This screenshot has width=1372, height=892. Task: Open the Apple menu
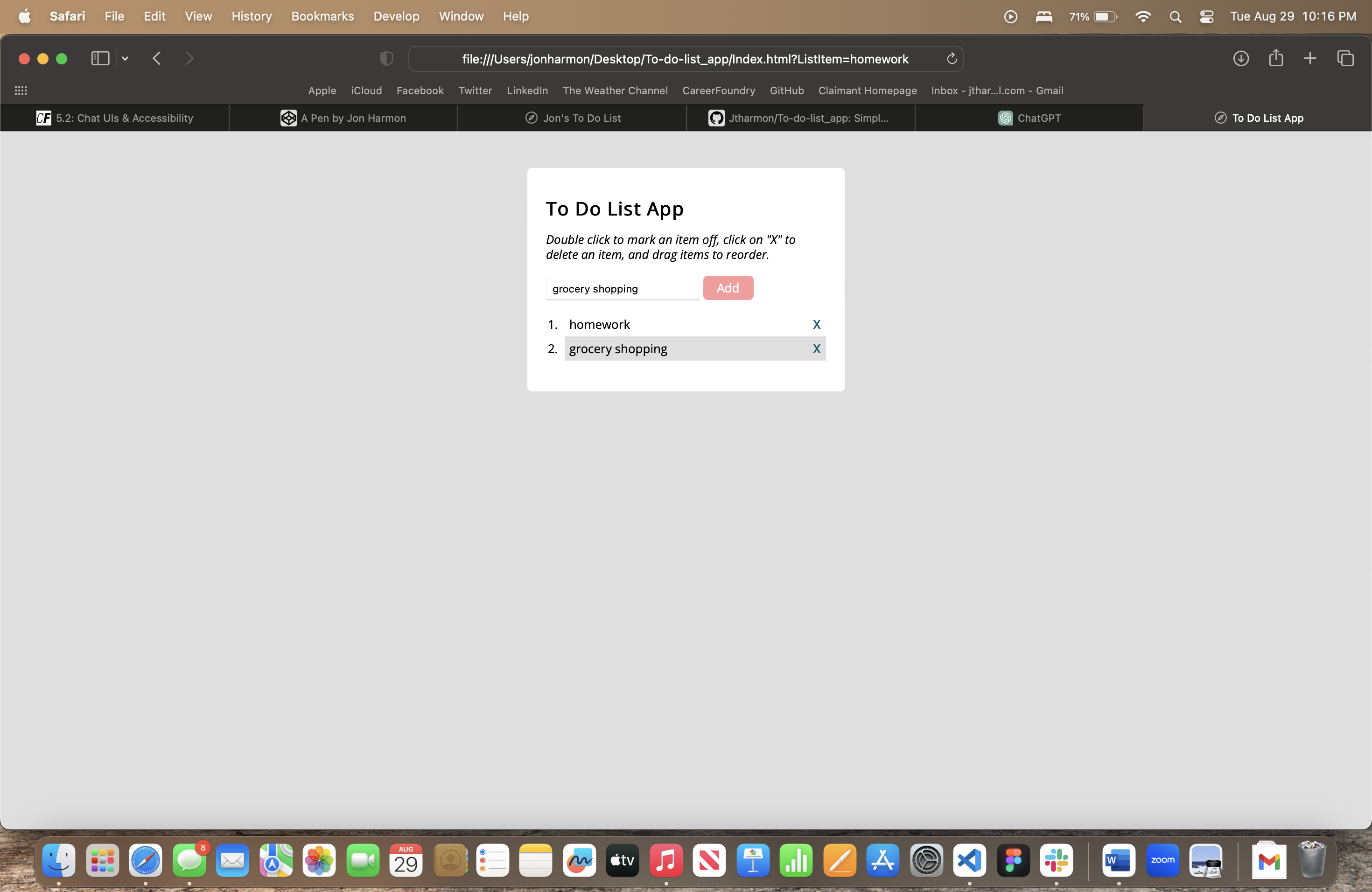pyautogui.click(x=25, y=16)
